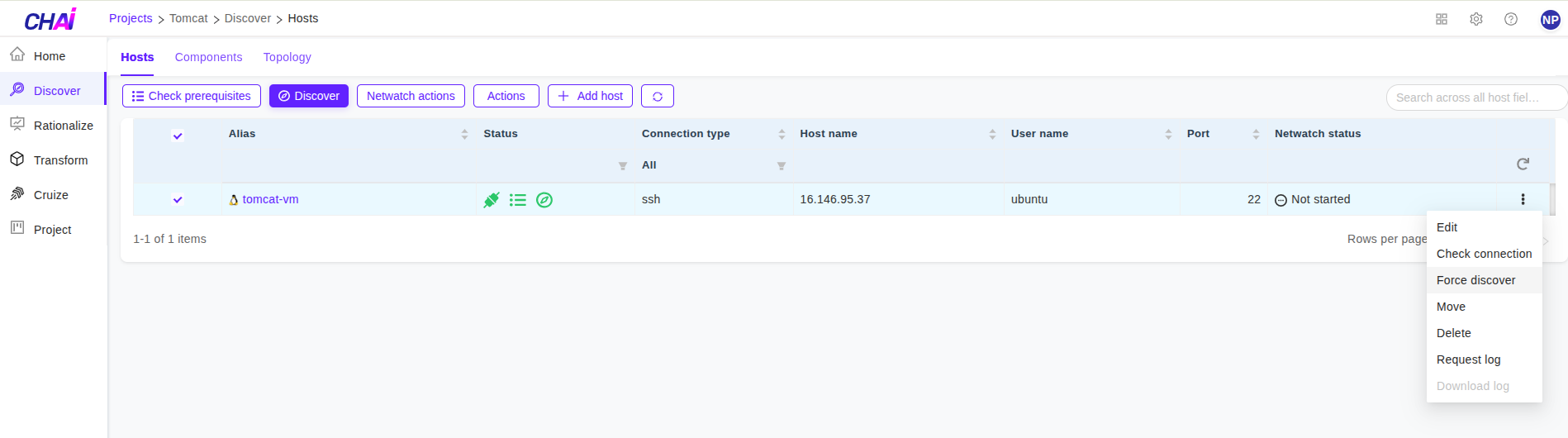Click Add host button
Image resolution: width=1568 pixels, height=438 pixels.
point(591,96)
